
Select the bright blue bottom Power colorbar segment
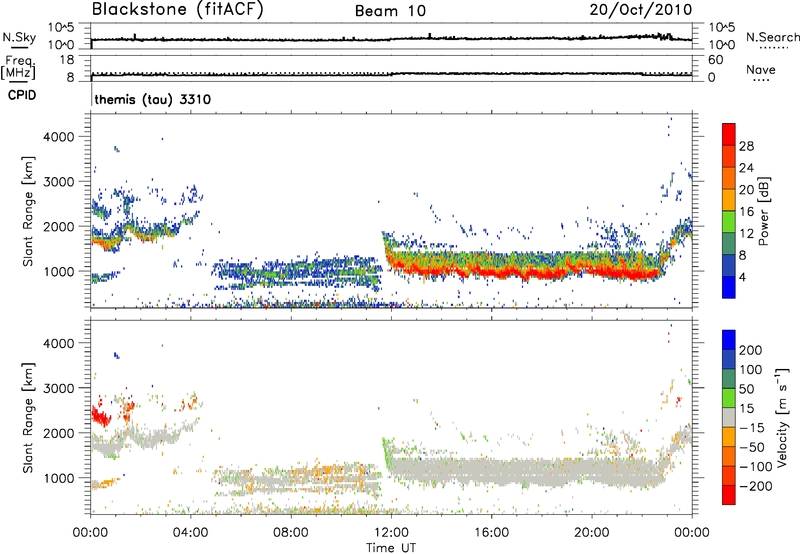click(729, 287)
